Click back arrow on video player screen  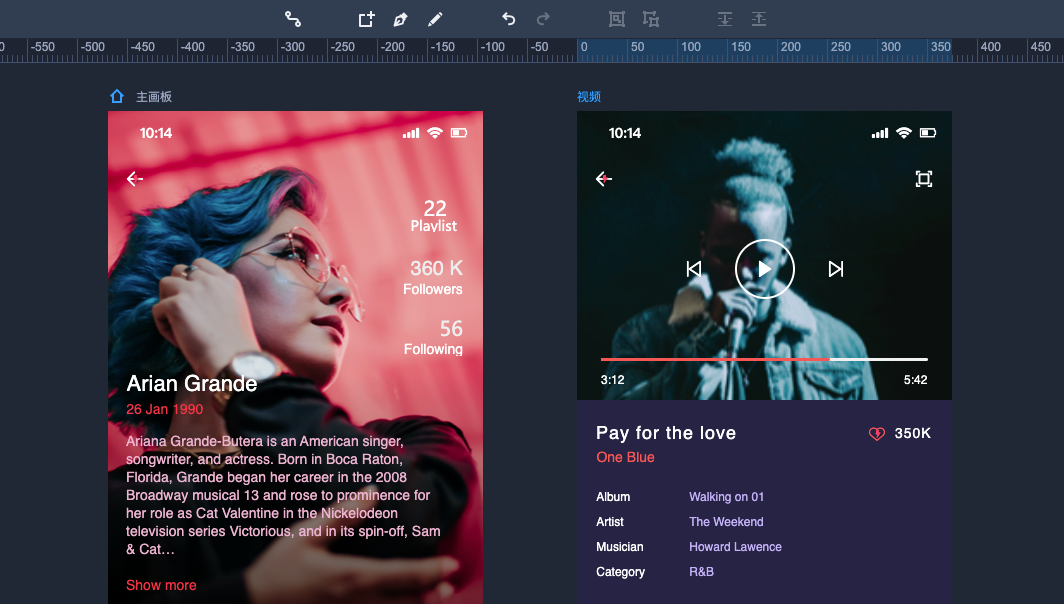[x=603, y=178]
